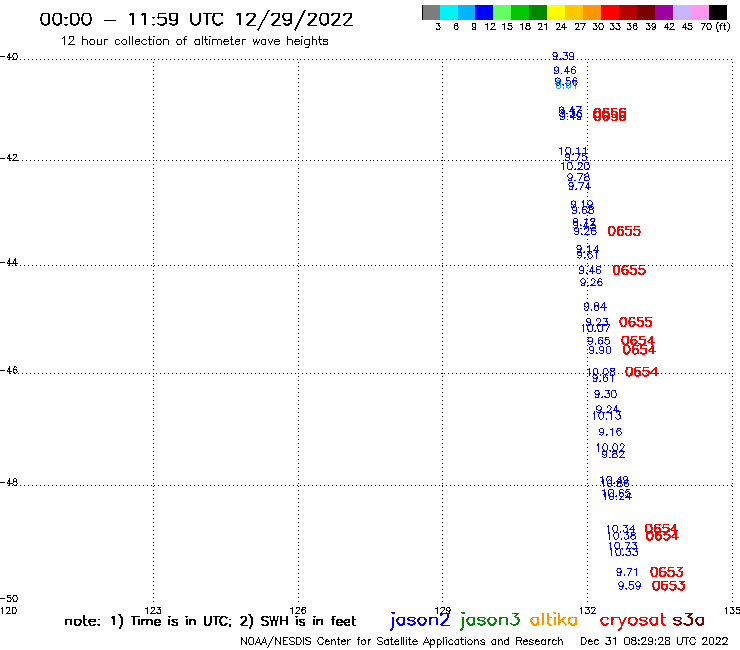Screen dimensions: 740x650
Task: Pick the bright red 33 ft swatch
Action: tap(609, 12)
